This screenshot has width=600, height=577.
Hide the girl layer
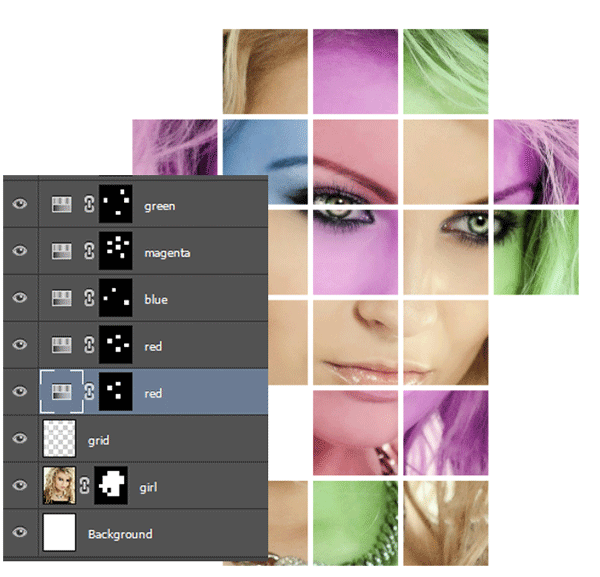click(19, 487)
